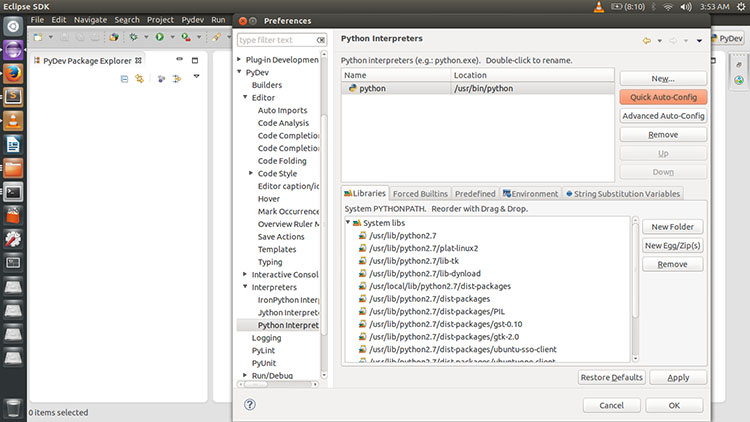This screenshot has width=750, height=422.
Task: Expand the Interactive Console tree node
Action: [245, 274]
